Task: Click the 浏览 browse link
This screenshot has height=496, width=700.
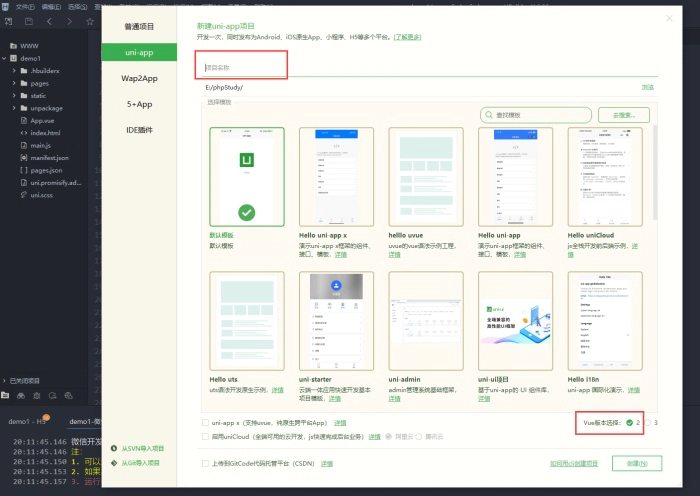Action: coord(648,88)
